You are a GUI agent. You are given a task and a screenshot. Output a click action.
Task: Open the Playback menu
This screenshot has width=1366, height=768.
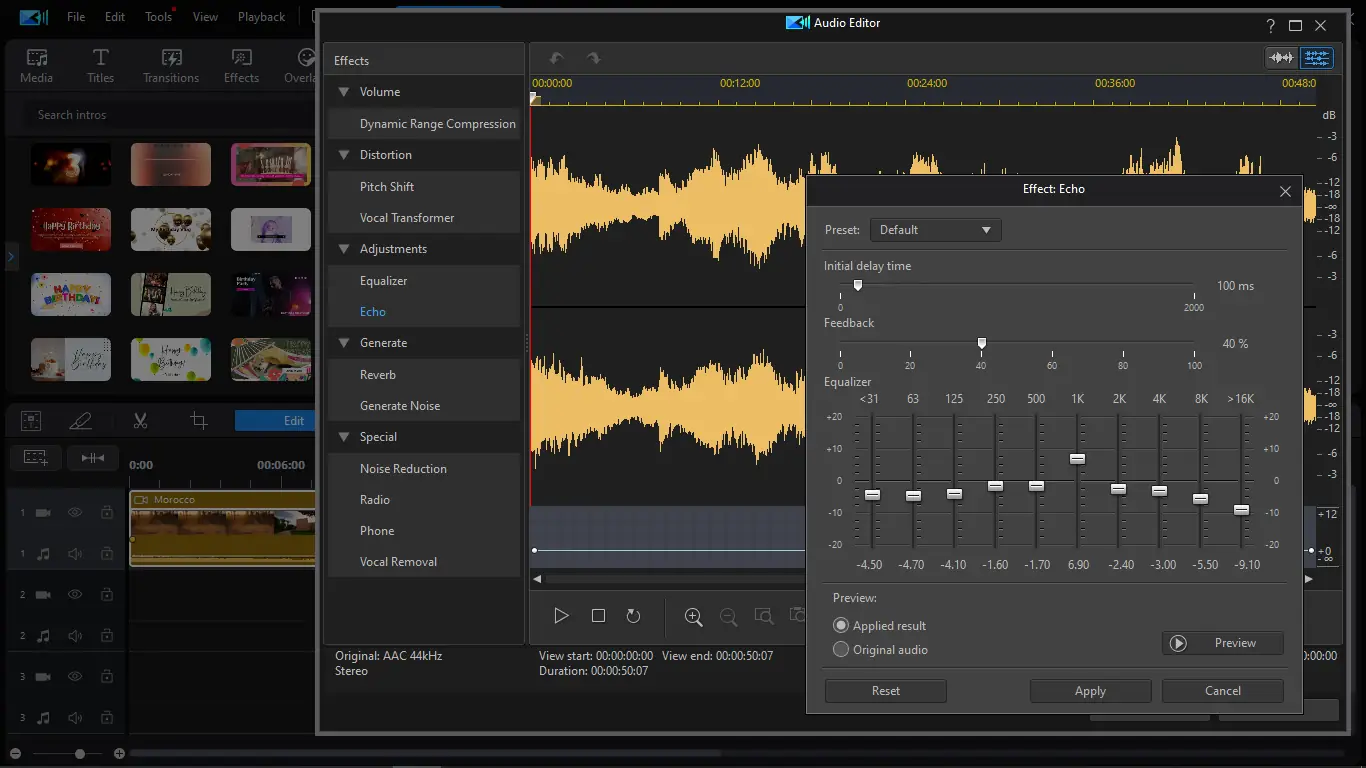[x=261, y=17]
